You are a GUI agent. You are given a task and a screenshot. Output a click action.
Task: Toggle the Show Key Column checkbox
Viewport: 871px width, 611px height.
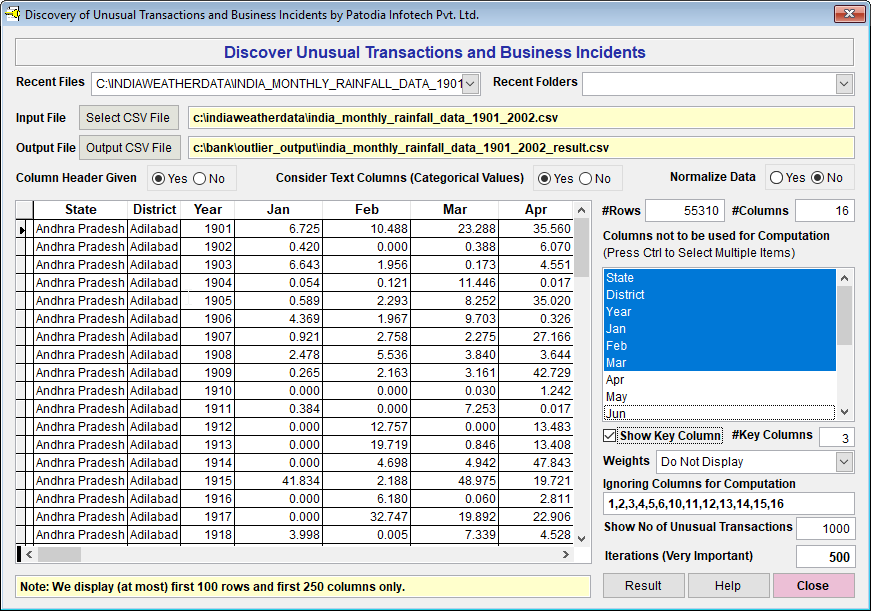[x=610, y=436]
